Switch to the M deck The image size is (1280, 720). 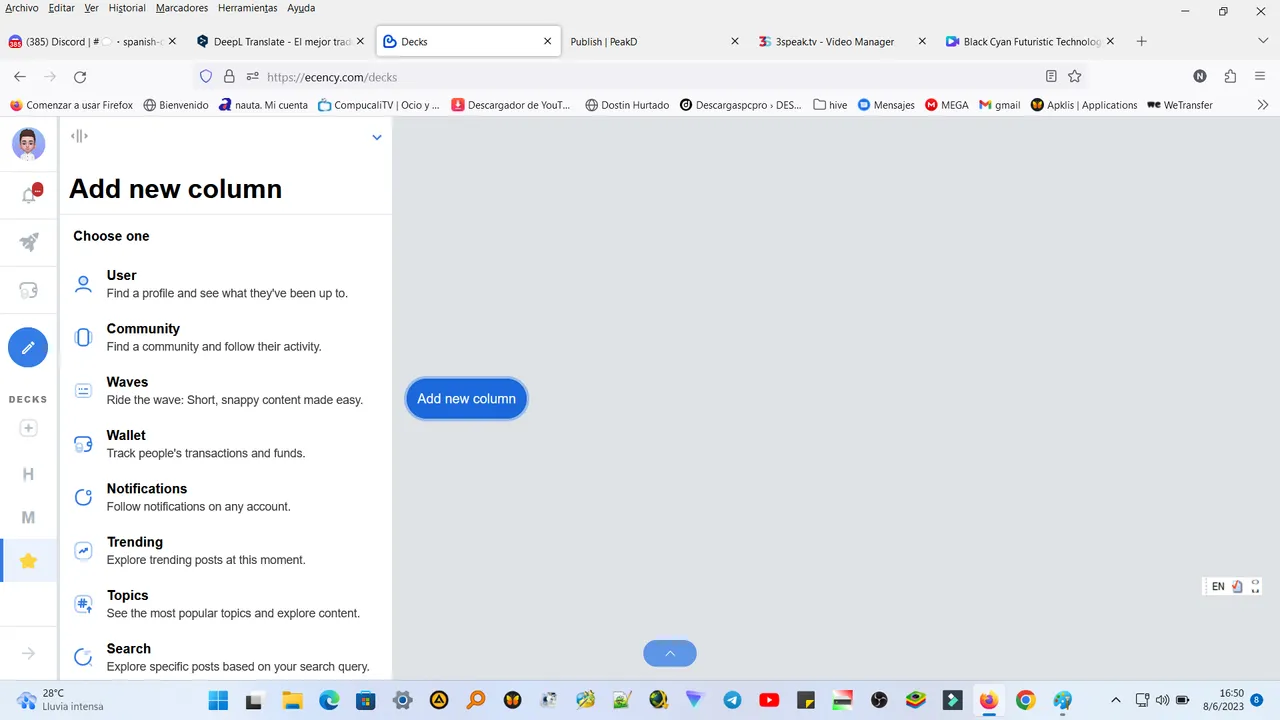[x=28, y=517]
